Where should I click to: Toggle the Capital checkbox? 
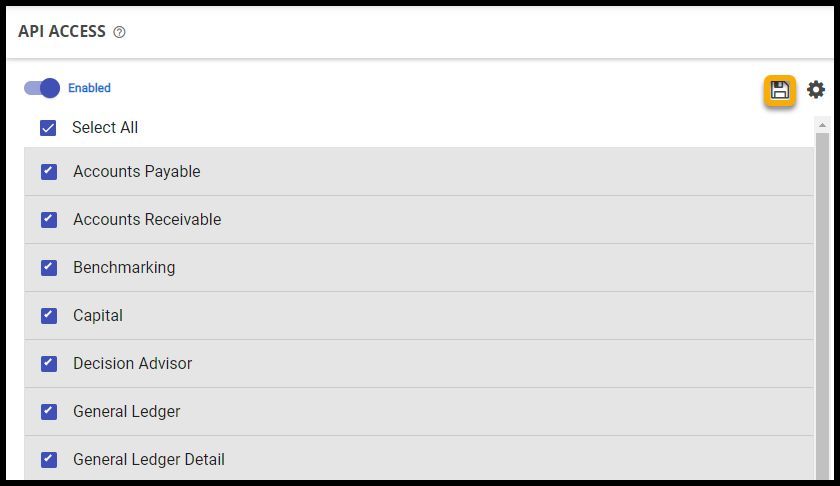(x=49, y=316)
